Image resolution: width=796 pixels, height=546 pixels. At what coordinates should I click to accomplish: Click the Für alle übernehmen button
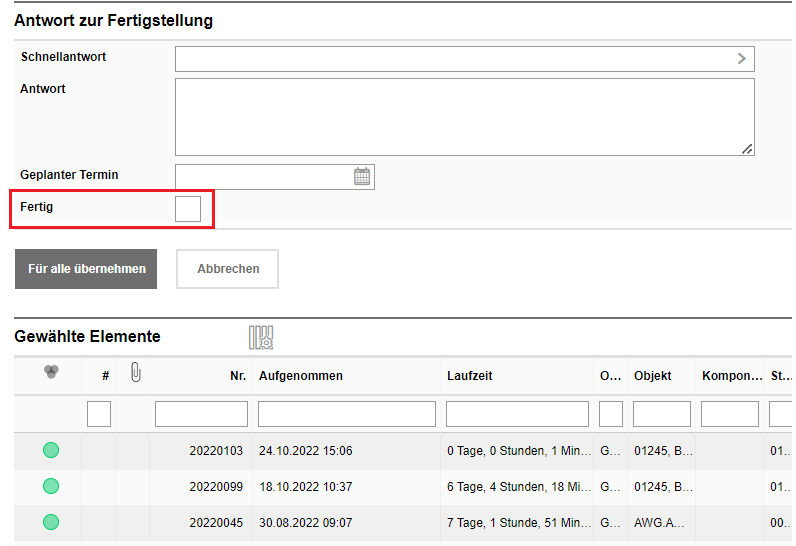pos(86,269)
